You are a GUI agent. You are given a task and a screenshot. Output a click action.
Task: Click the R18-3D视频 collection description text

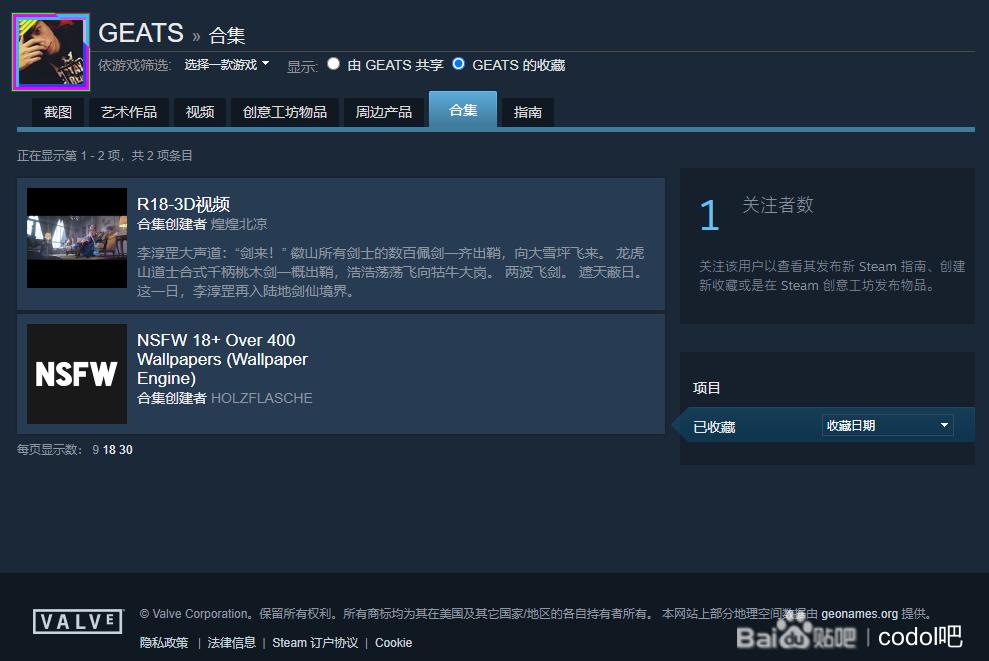point(391,272)
